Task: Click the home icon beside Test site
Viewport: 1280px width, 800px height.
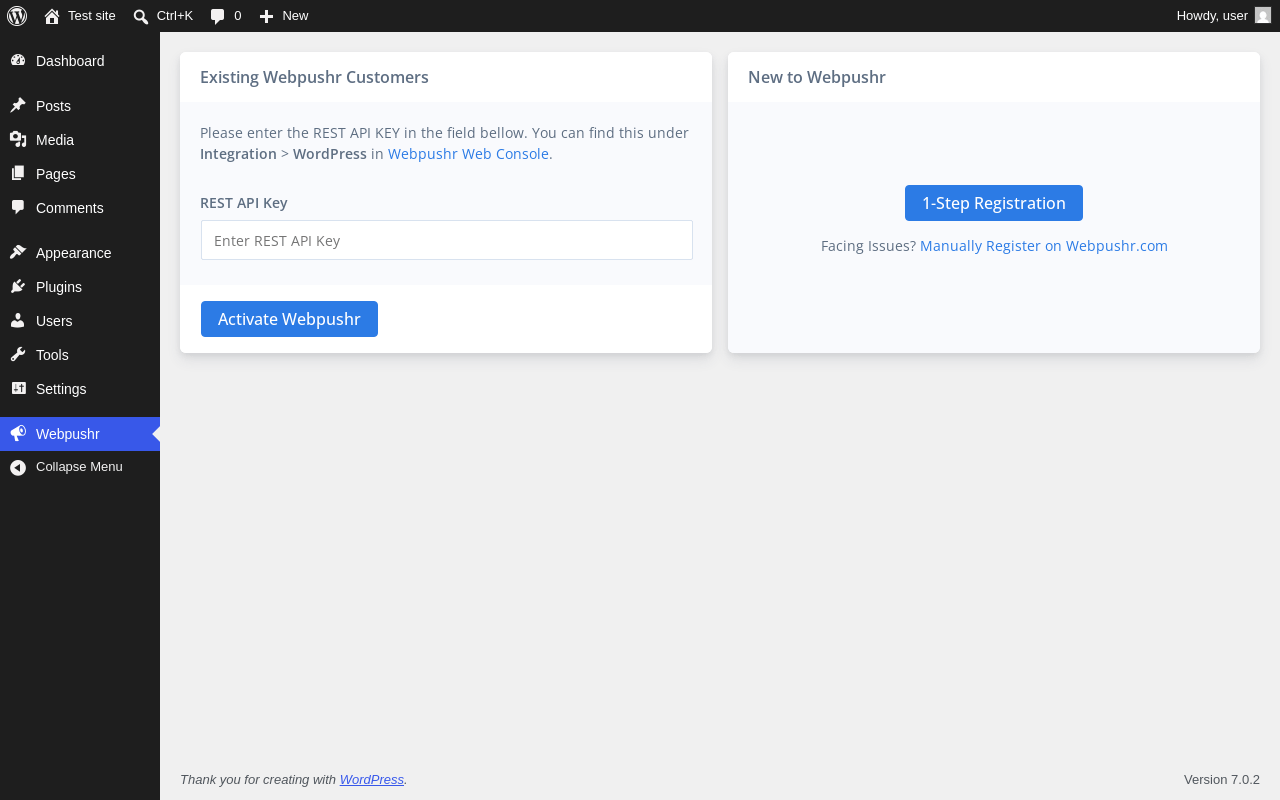Action: pyautogui.click(x=52, y=16)
